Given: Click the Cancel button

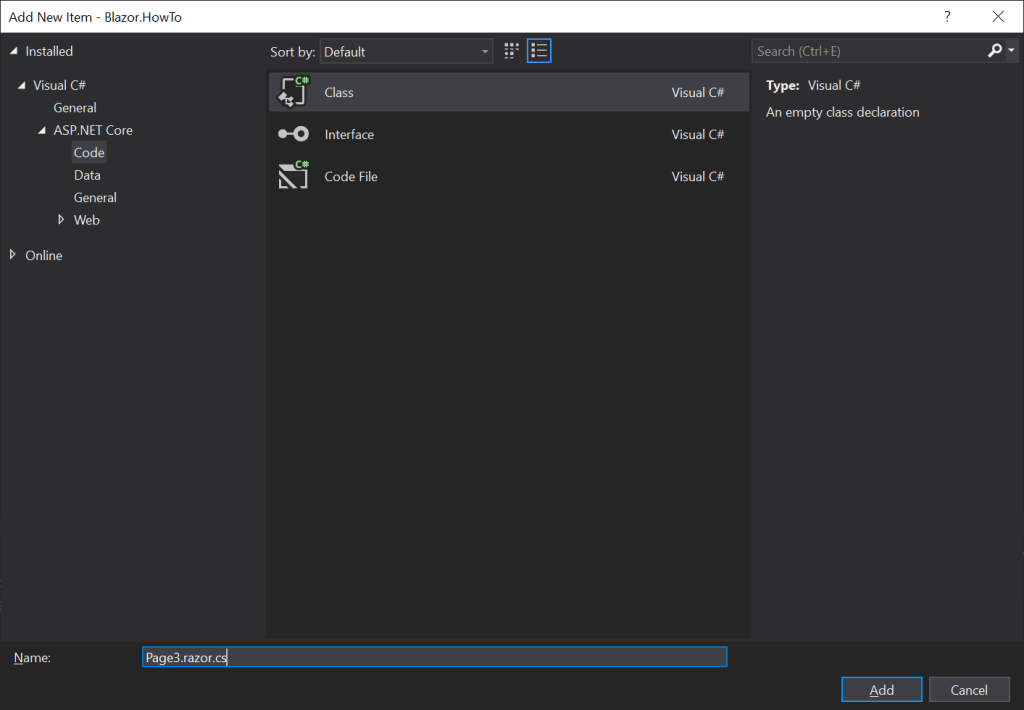Looking at the screenshot, I should point(968,690).
